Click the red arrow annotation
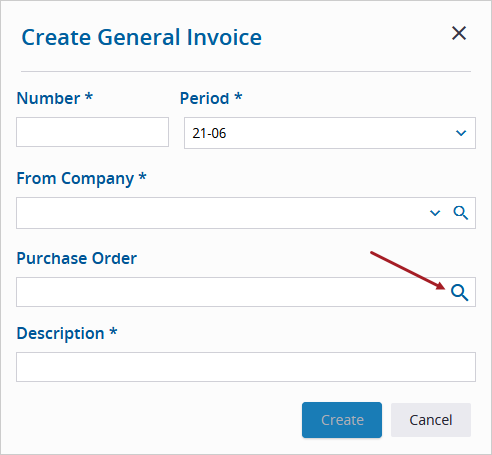Screen dimensions: 492x455 click(x=408, y=271)
